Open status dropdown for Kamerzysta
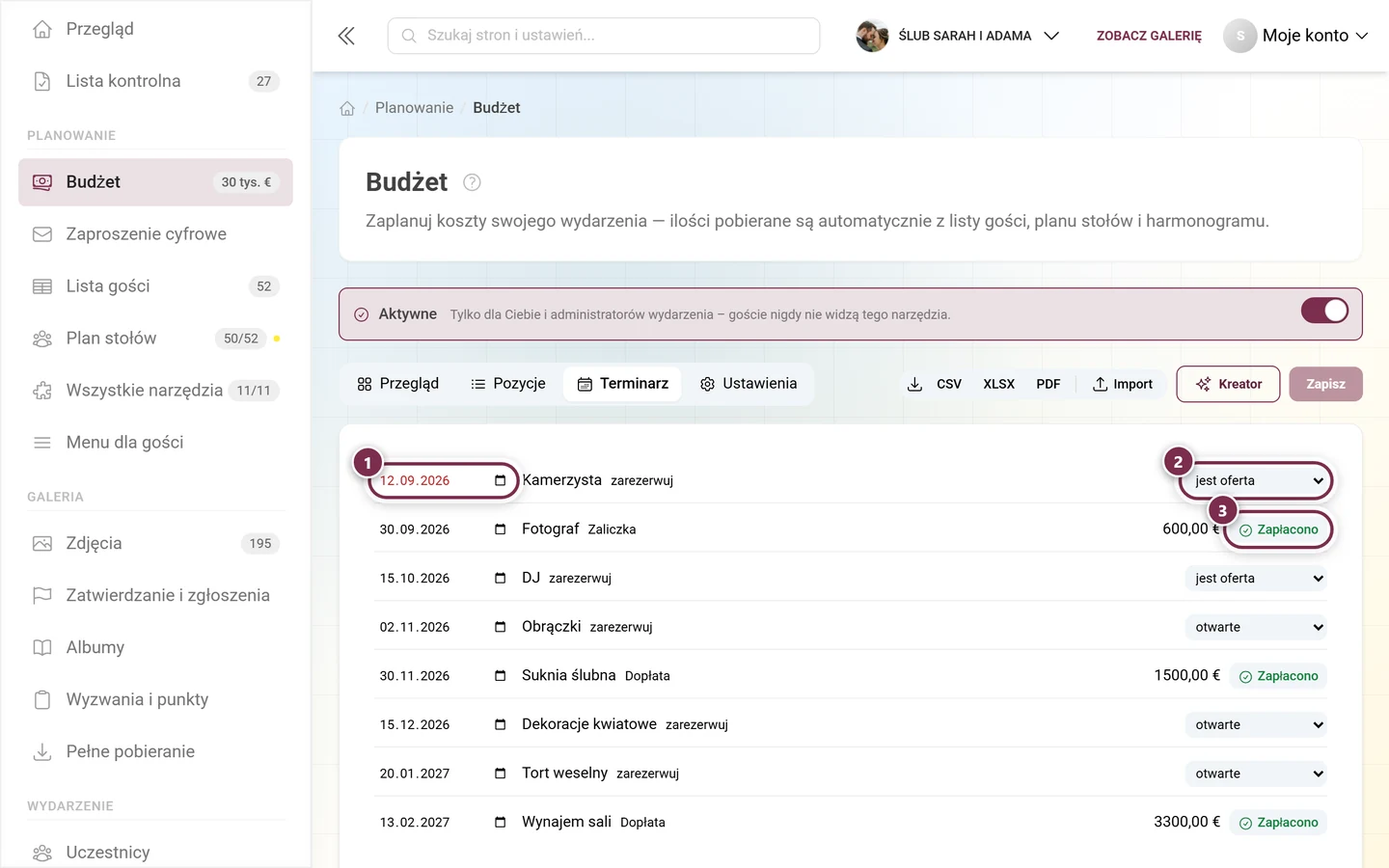 (1256, 480)
